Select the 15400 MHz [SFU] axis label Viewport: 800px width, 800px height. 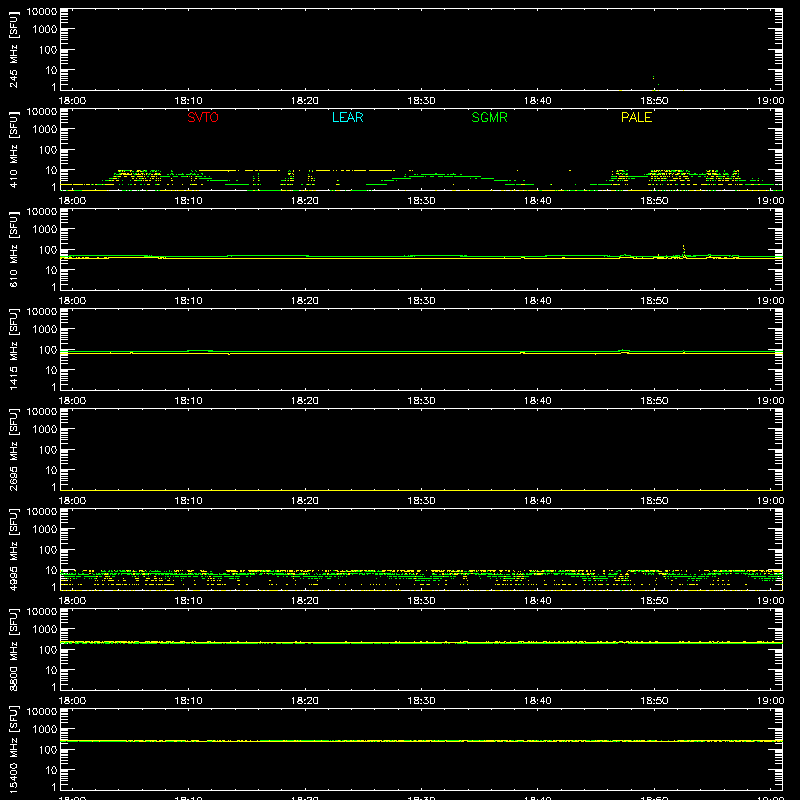[x=14, y=749]
